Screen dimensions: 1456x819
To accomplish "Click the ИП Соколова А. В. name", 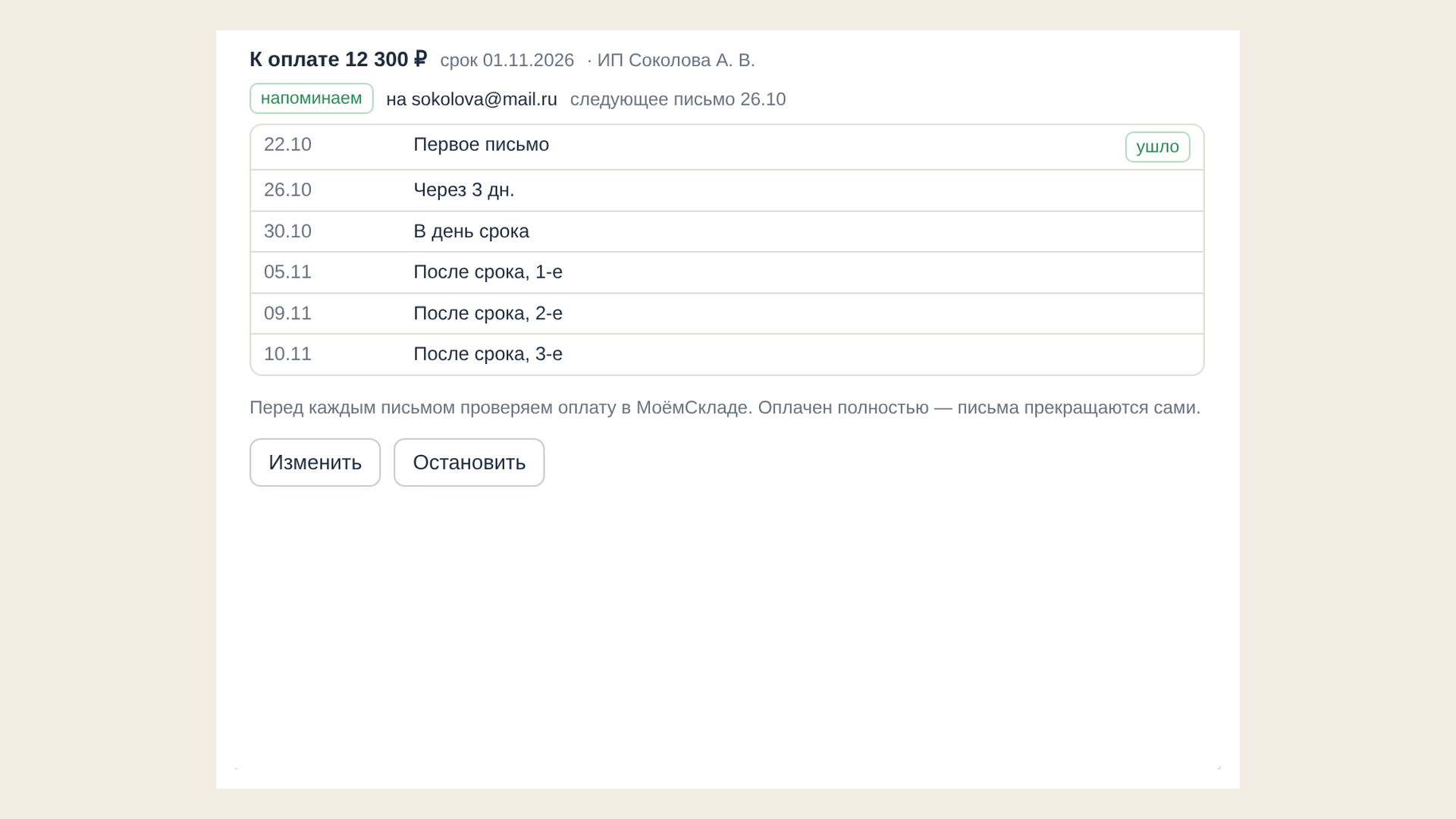I will click(676, 60).
